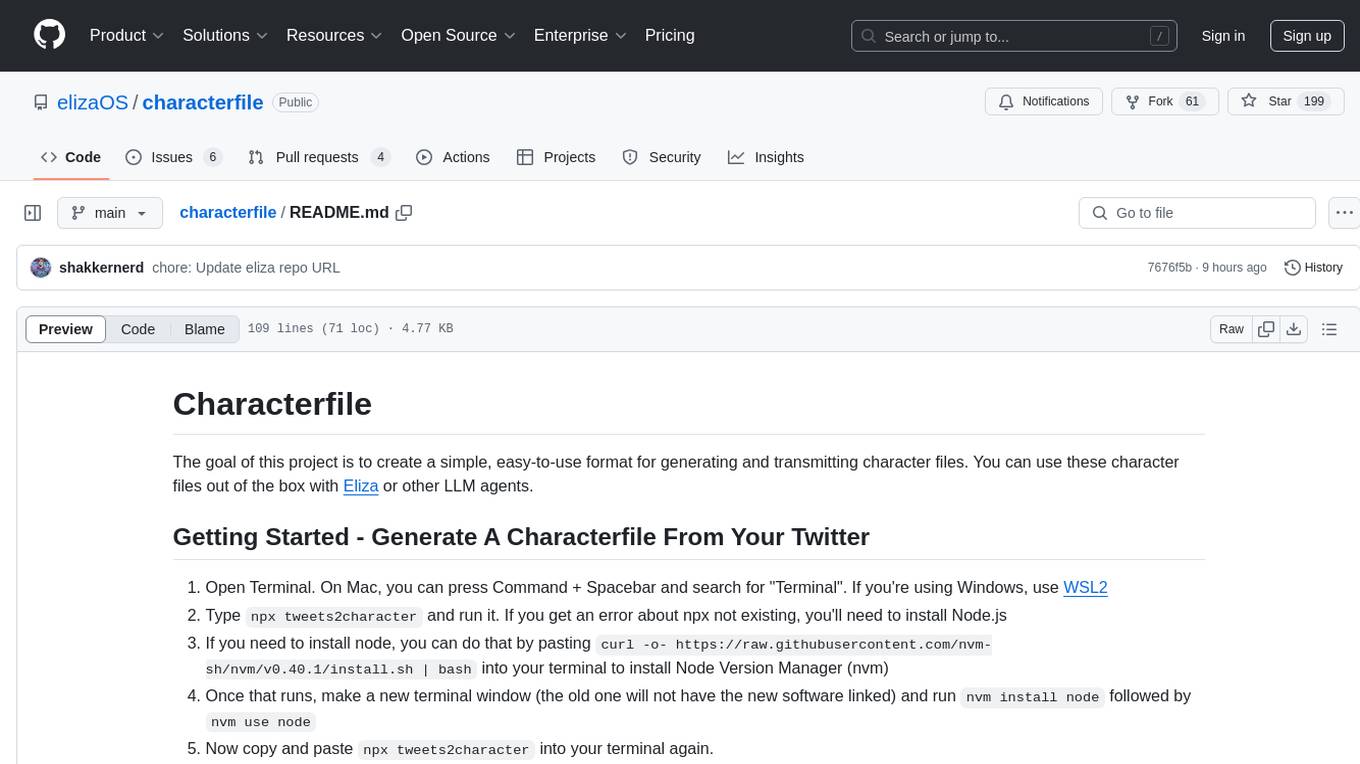Image resolution: width=1360 pixels, height=764 pixels.
Task: Expand the Solutions menu
Action: point(225,35)
